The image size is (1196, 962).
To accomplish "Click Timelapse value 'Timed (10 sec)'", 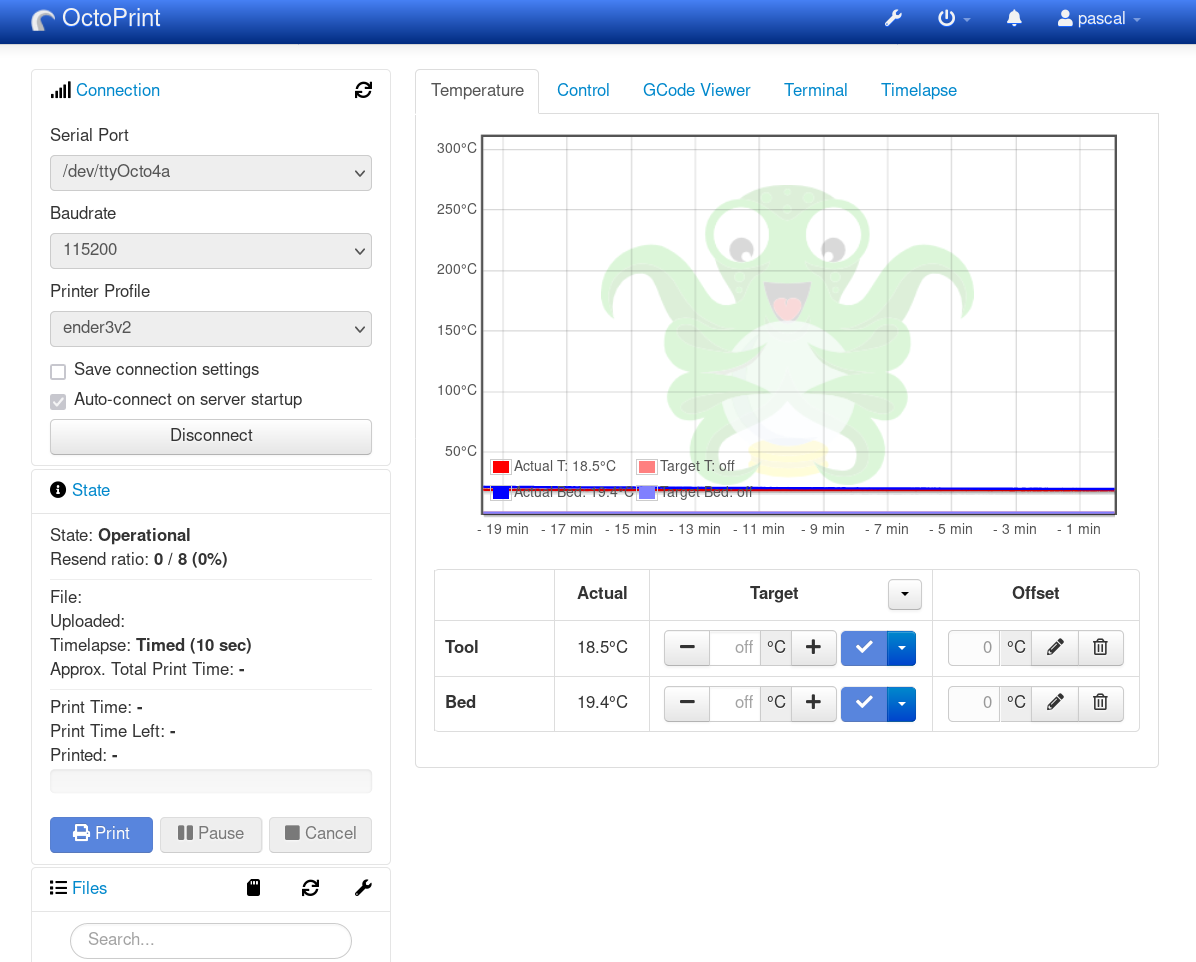I will click(x=194, y=645).
